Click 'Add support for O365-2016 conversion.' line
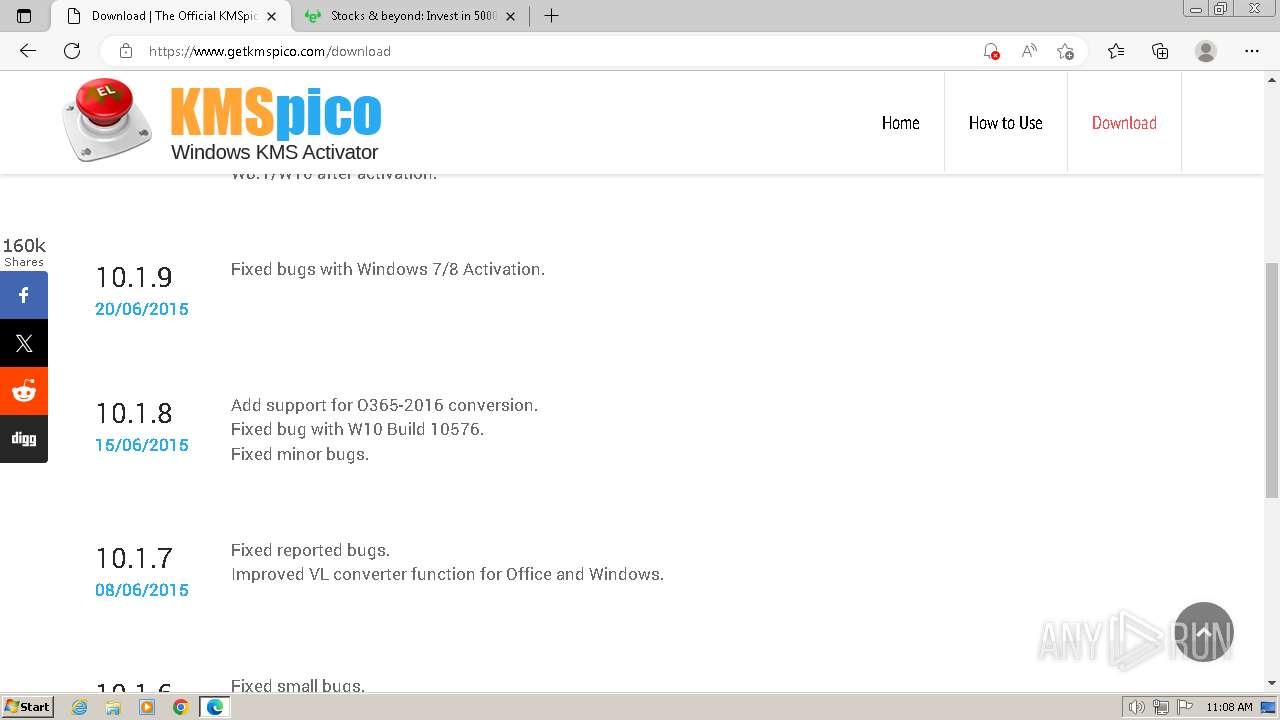1280x720 pixels. [x=384, y=405]
